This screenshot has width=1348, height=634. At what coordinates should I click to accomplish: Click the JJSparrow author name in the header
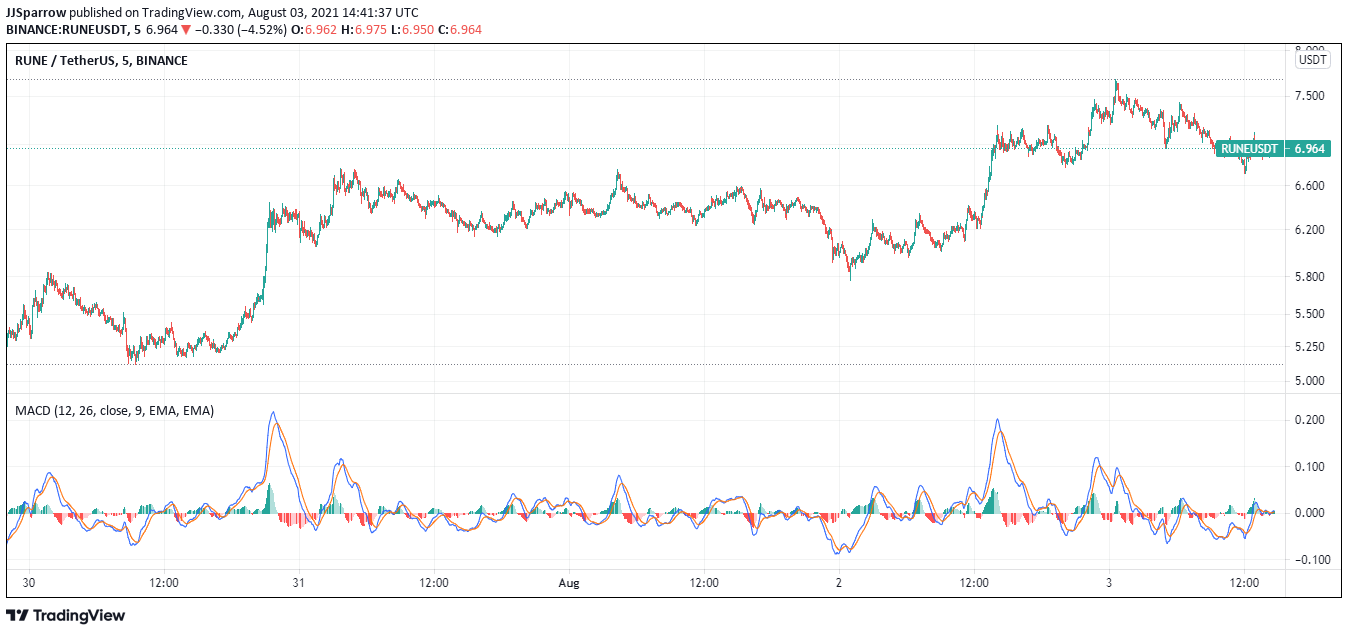pyautogui.click(x=36, y=12)
